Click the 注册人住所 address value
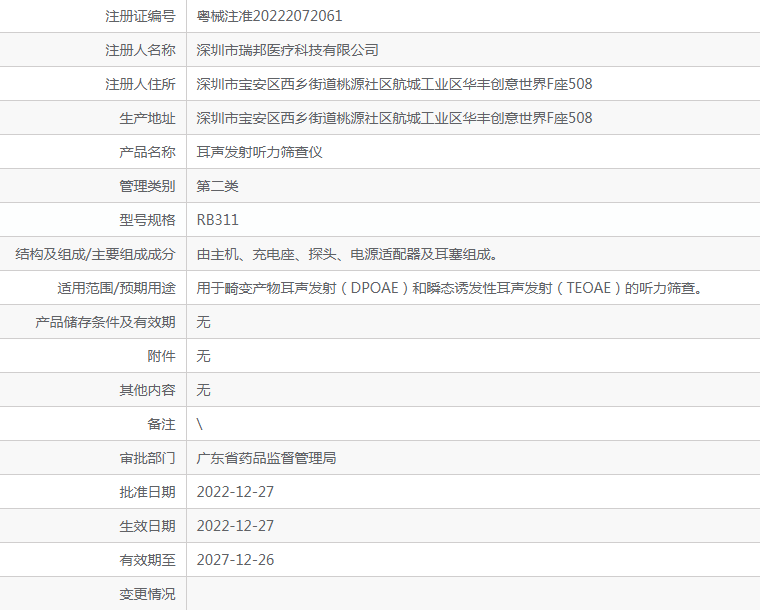This screenshot has width=760, height=610. pos(394,84)
